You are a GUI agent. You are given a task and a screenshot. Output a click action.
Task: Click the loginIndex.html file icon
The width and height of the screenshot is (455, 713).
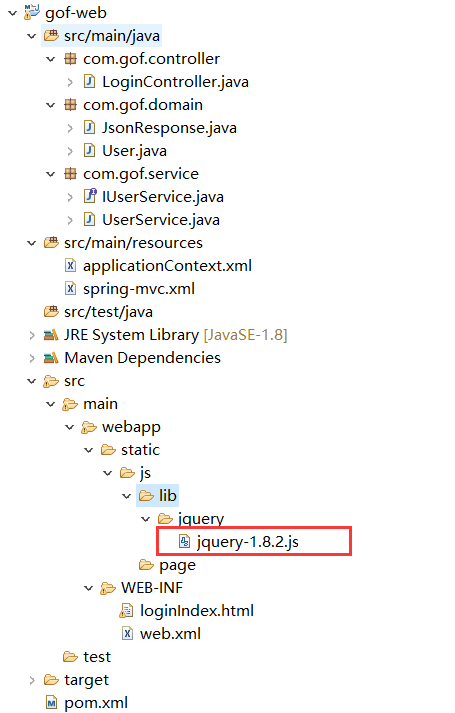[126, 611]
